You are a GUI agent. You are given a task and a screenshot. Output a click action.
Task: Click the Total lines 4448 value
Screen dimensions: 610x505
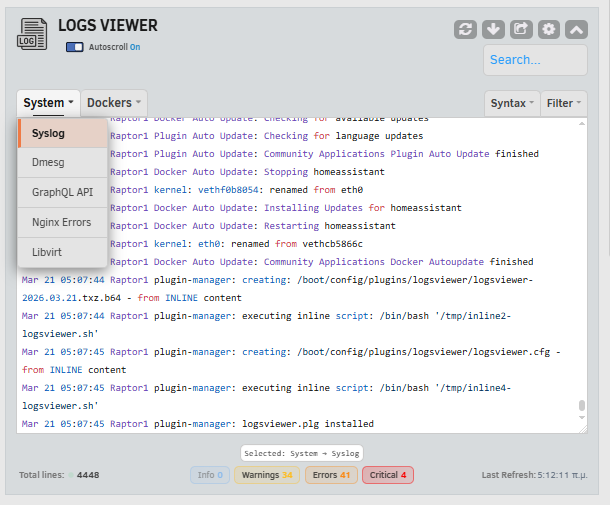(x=88, y=475)
